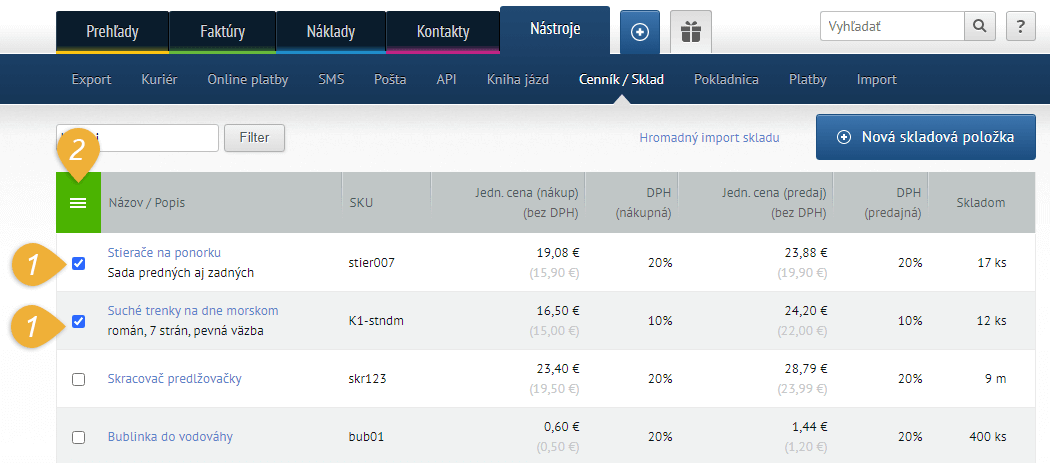The image size is (1050, 463).
Task: Switch to the Faktúry tab
Action: (222, 31)
